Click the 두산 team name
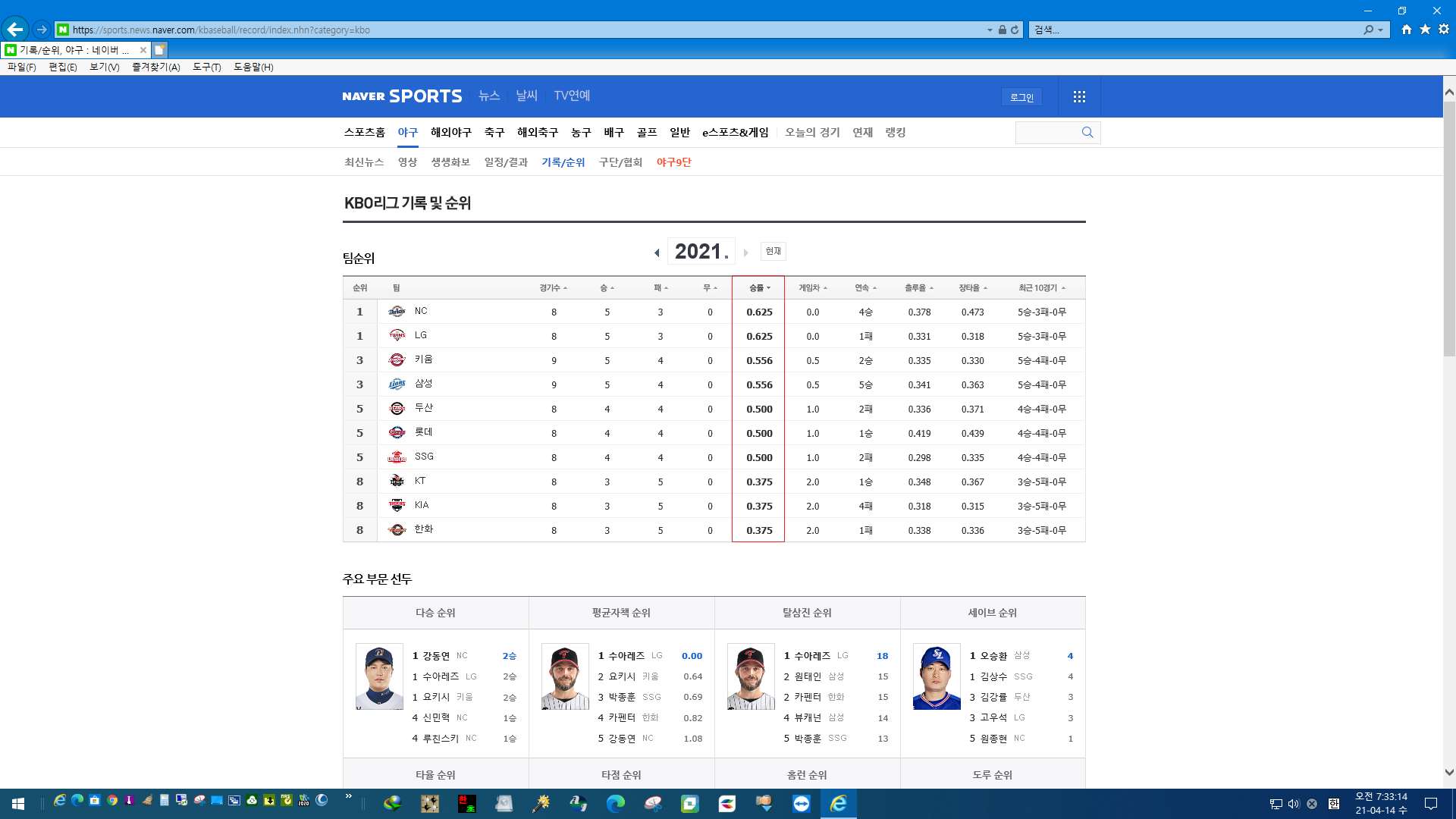Image resolution: width=1456 pixels, height=819 pixels. [423, 408]
